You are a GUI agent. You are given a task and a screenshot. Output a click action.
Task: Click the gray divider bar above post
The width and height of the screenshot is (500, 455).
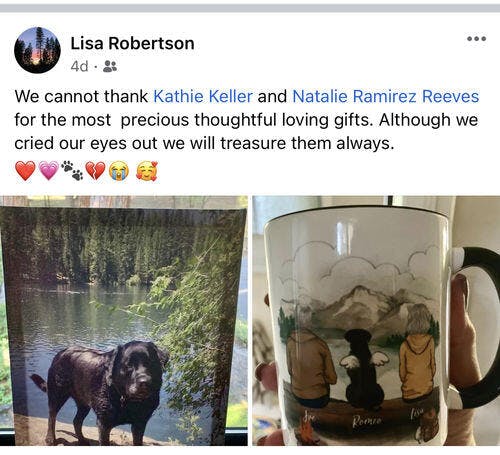[x=250, y=8]
